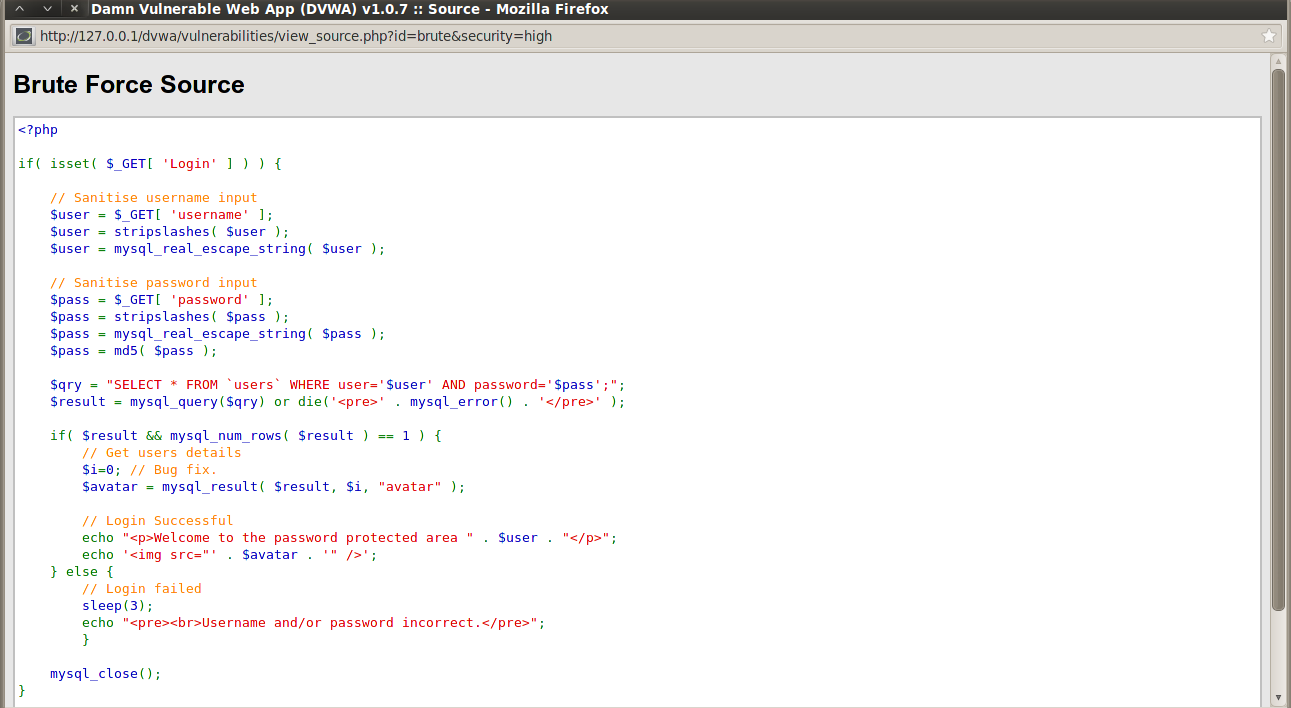Click the comment '// Sanitise password input'
The image size is (1291, 708).
point(154,282)
